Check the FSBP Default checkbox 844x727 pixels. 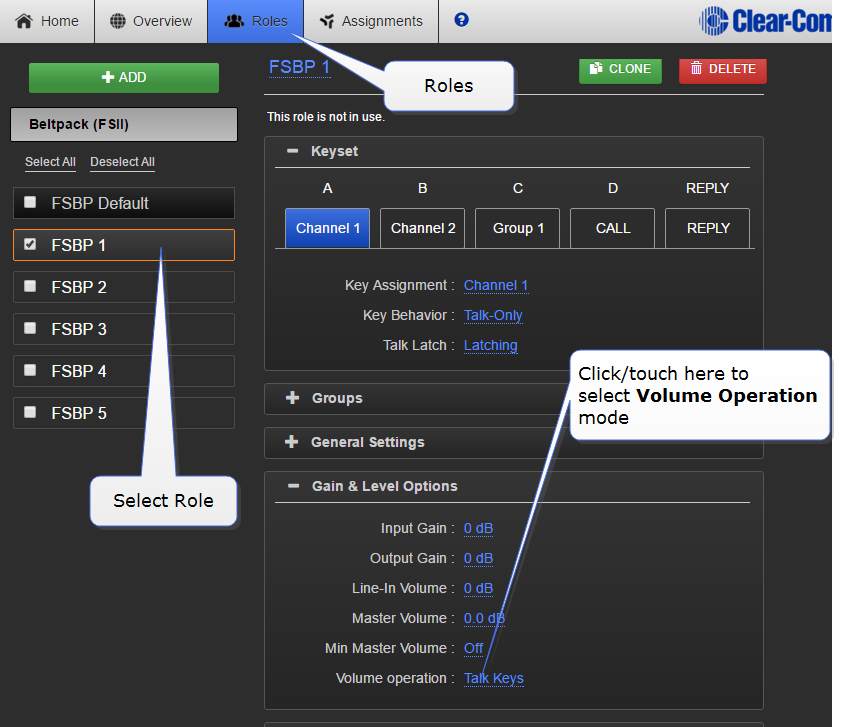[30, 202]
